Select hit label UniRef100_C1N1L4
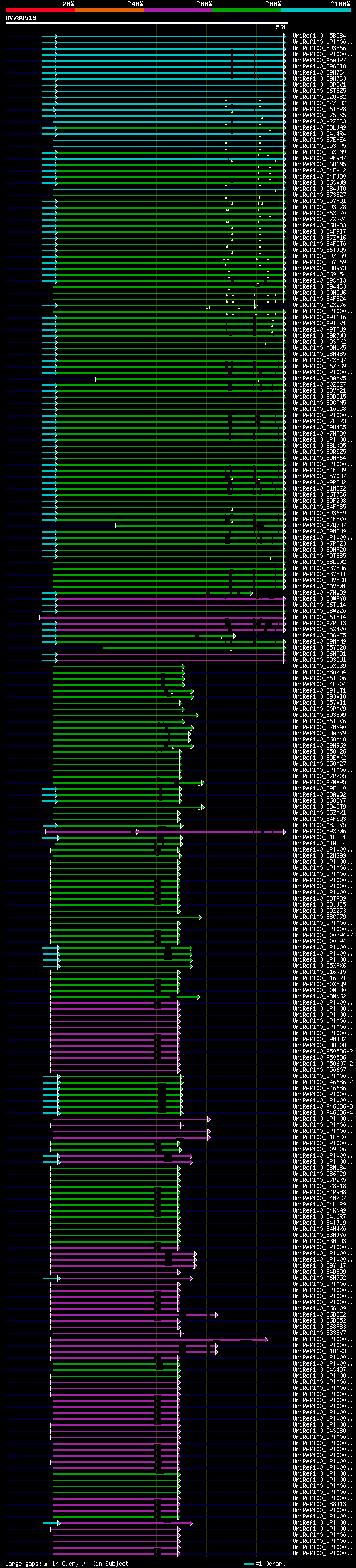356x1568 pixels. click(x=319, y=844)
